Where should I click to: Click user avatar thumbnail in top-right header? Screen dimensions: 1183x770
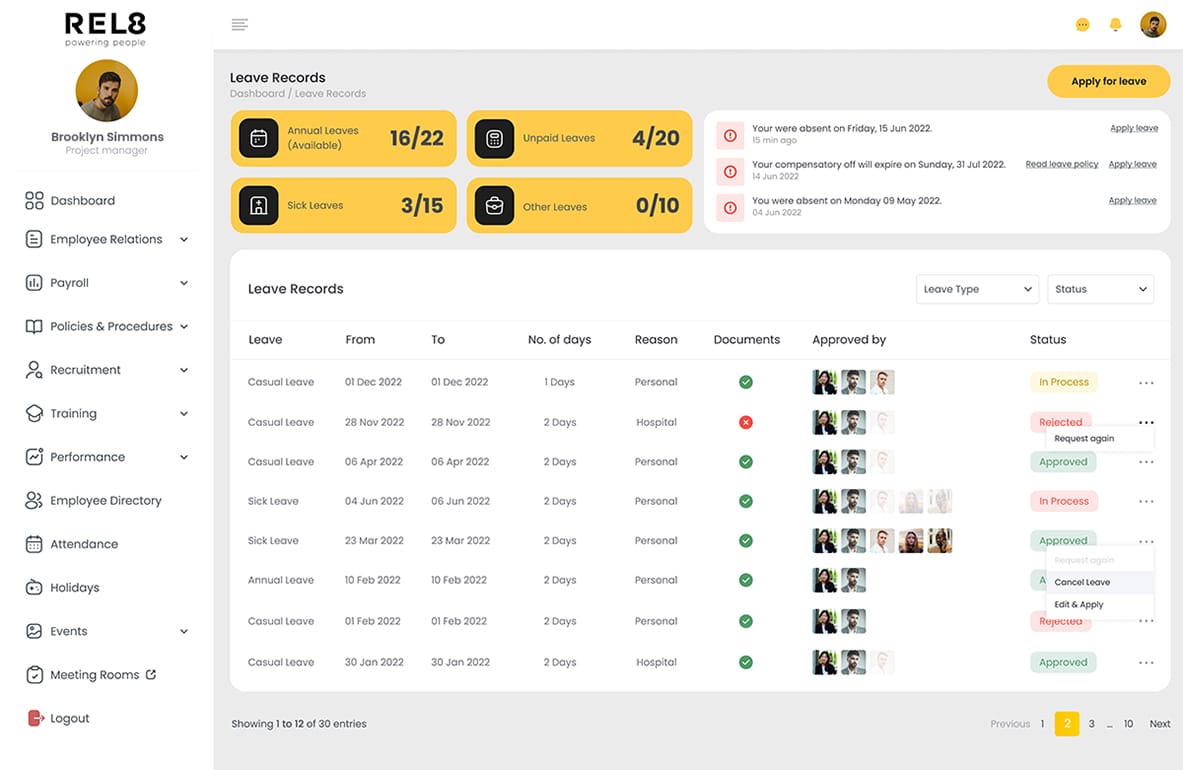(1153, 25)
